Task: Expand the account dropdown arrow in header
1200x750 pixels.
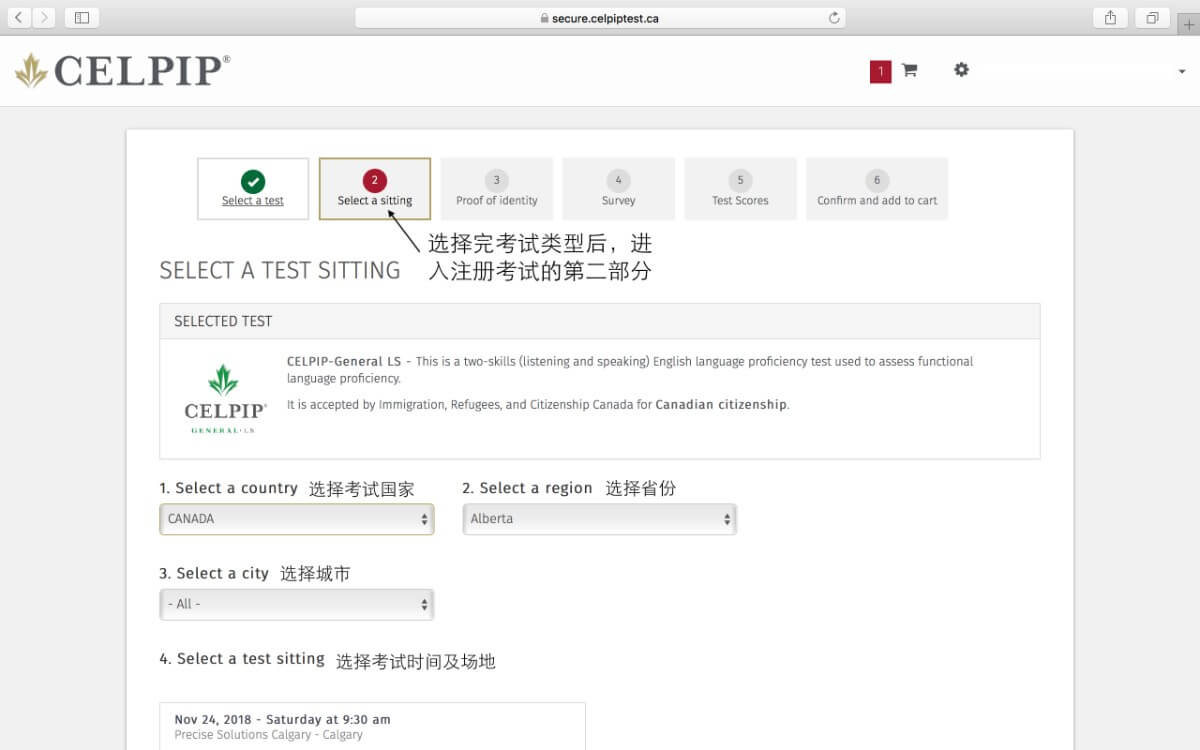Action: pyautogui.click(x=1182, y=72)
